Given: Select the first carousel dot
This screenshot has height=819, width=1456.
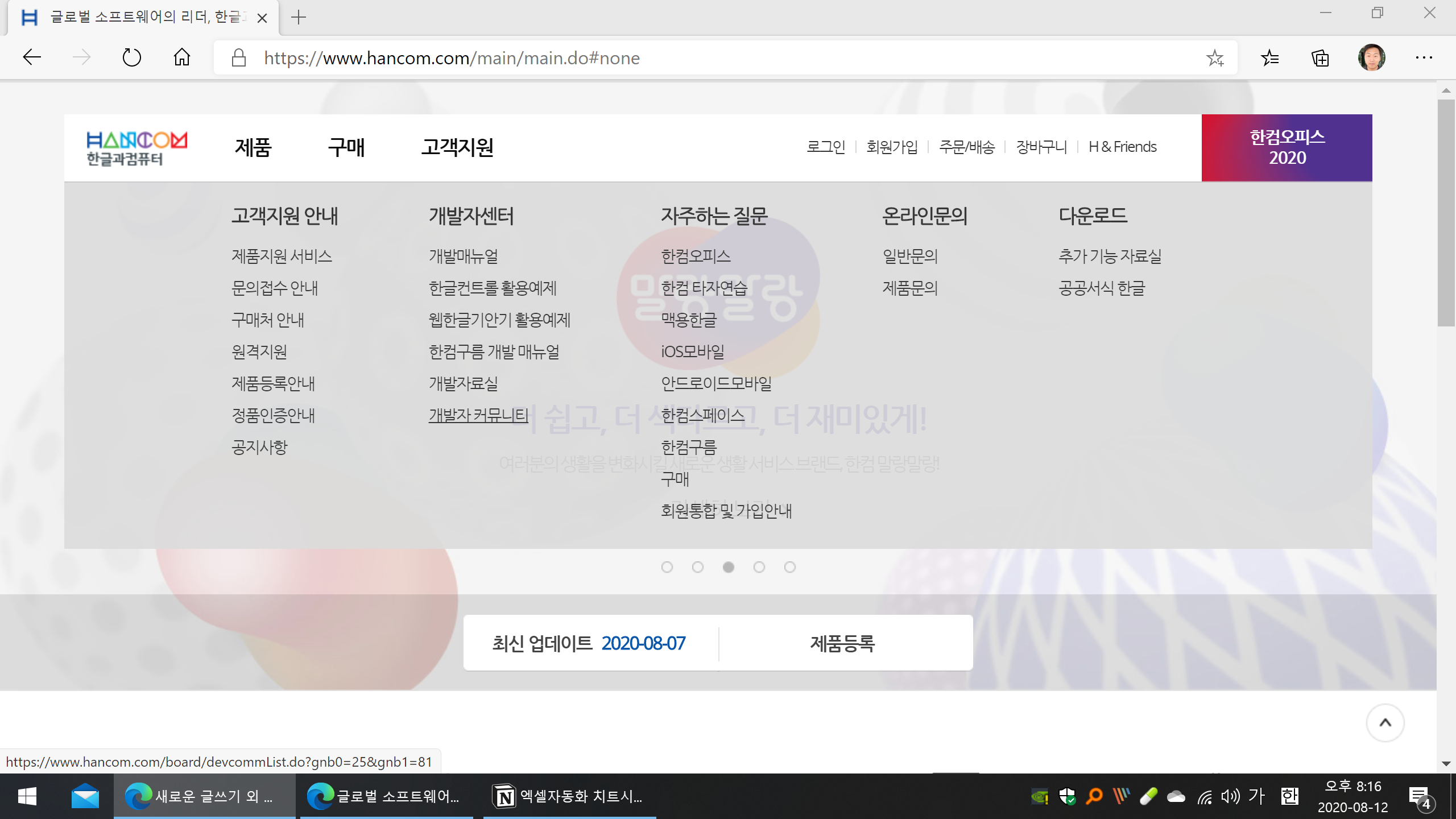Looking at the screenshot, I should 667,567.
